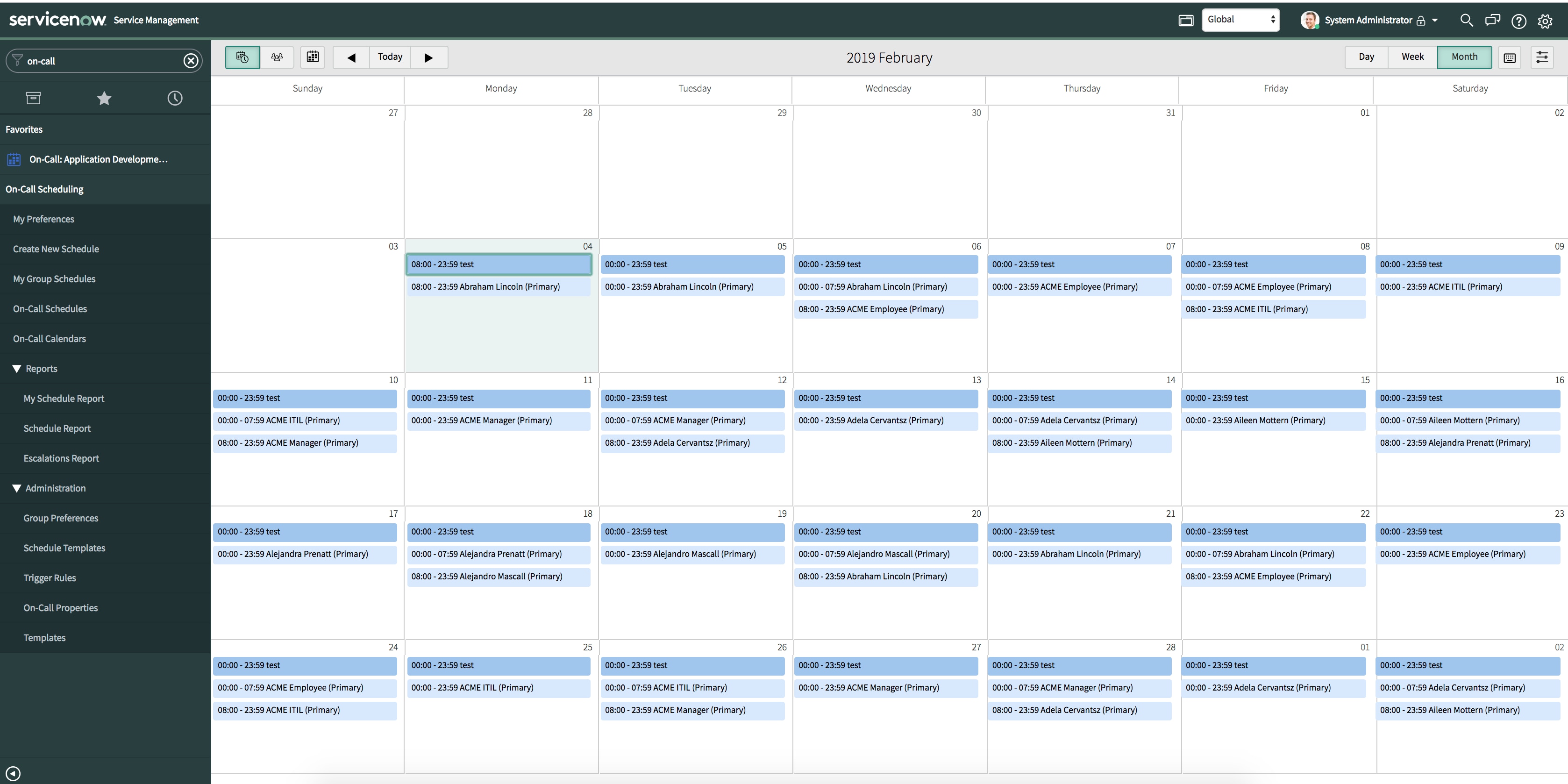Image resolution: width=1568 pixels, height=784 pixels.
Task: Open the system settings gear
Action: coord(1545,21)
